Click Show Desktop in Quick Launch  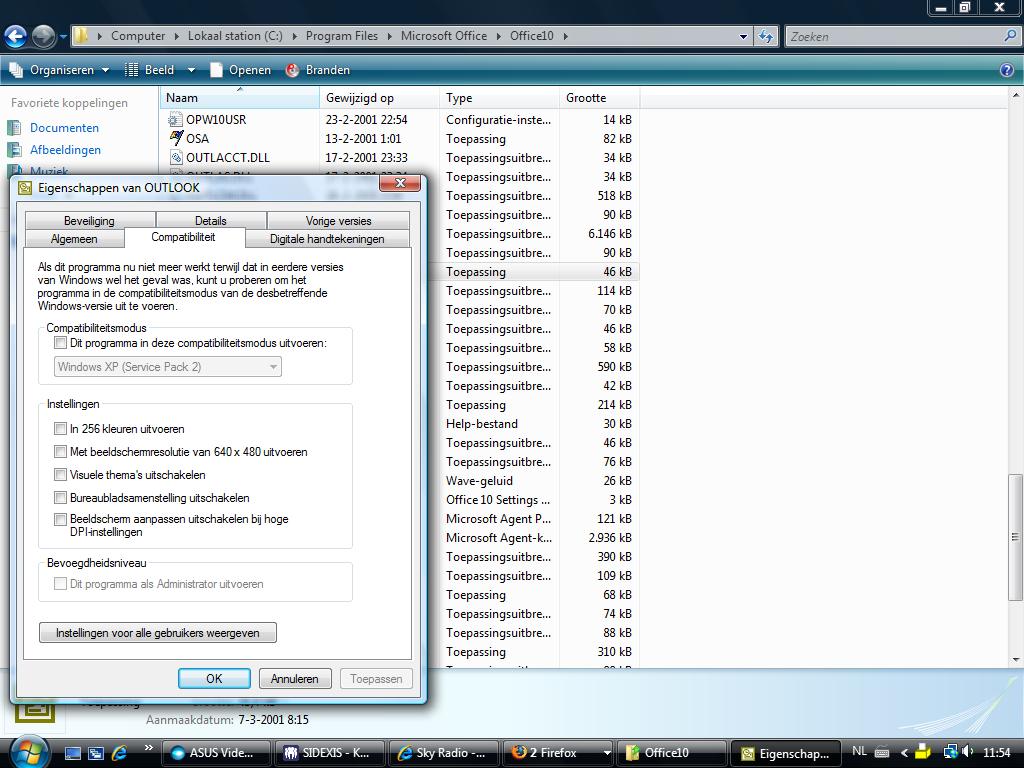tap(72, 753)
